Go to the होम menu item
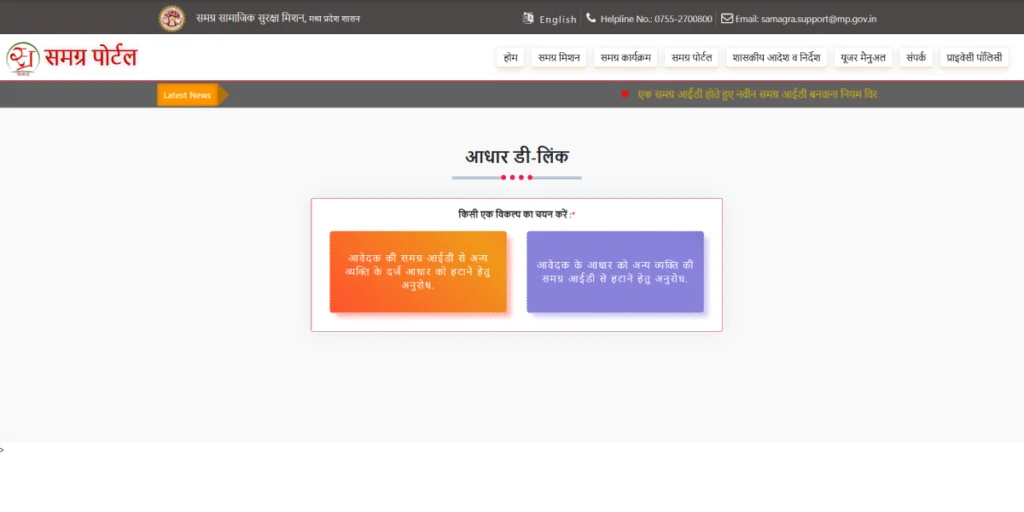The width and height of the screenshot is (1024, 512). point(510,58)
